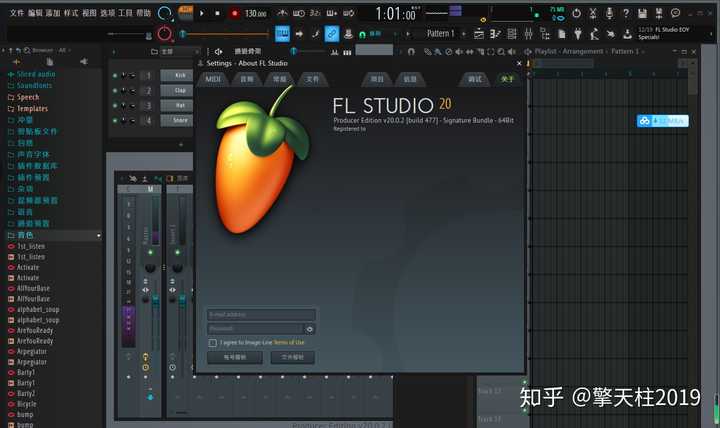Viewport: 720px width, 428px height.
Task: Click the stamp icon next to link icon
Action: (349, 34)
